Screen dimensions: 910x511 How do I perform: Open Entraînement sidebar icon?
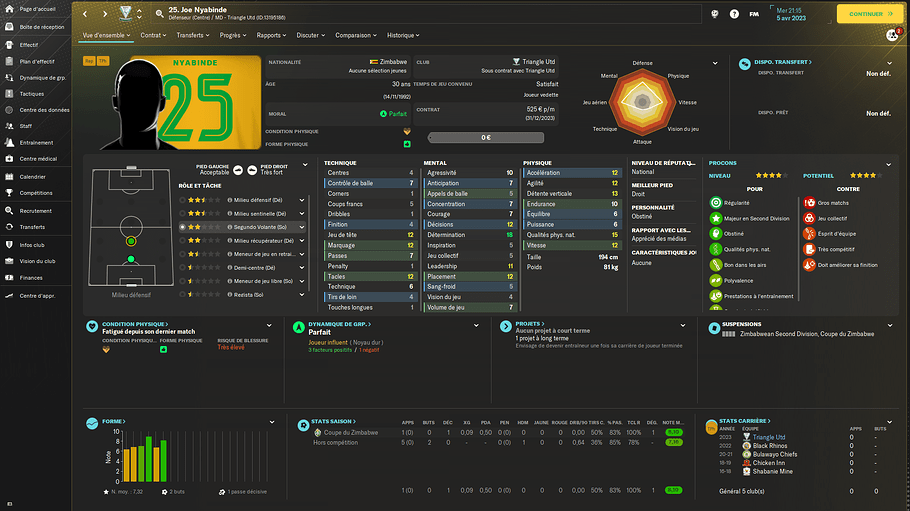(x=9, y=142)
